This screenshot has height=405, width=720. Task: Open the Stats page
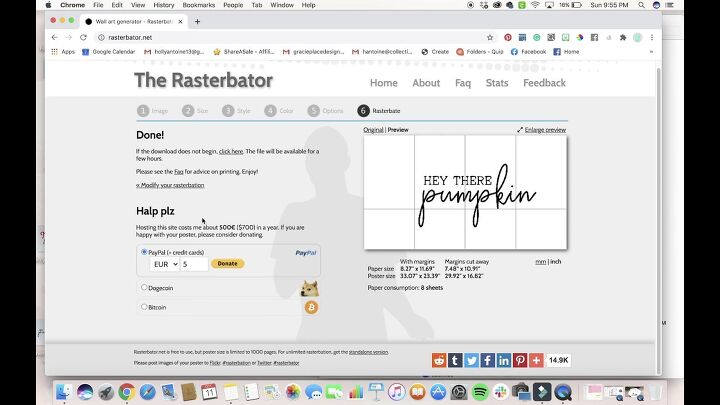497,83
